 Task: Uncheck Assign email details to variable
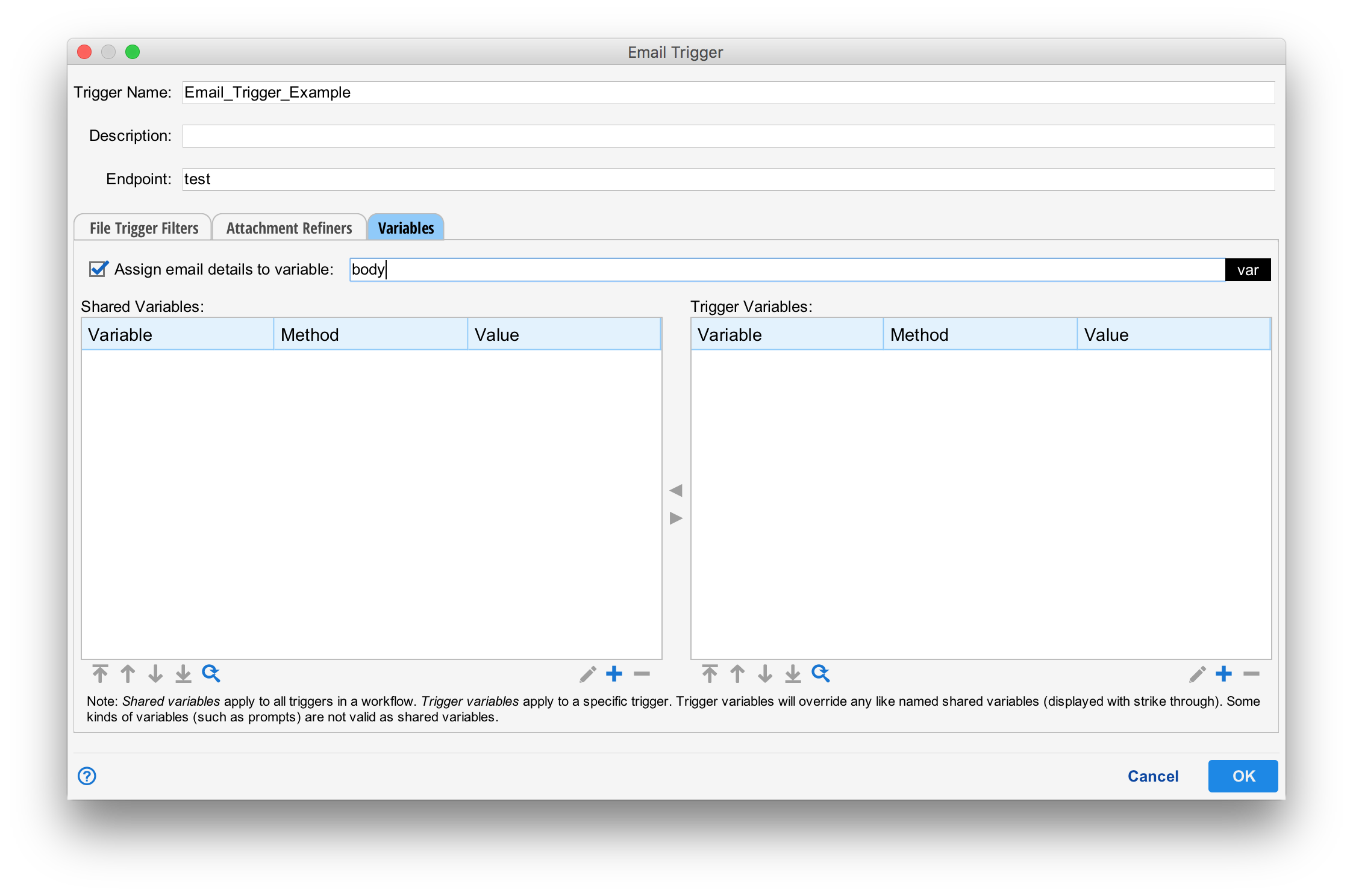click(98, 269)
